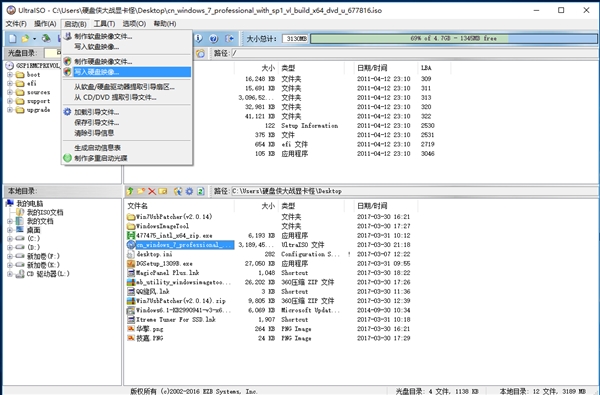Expand the boot folder tree node
Viewport: 600px width, 395px height.
coord(10,75)
